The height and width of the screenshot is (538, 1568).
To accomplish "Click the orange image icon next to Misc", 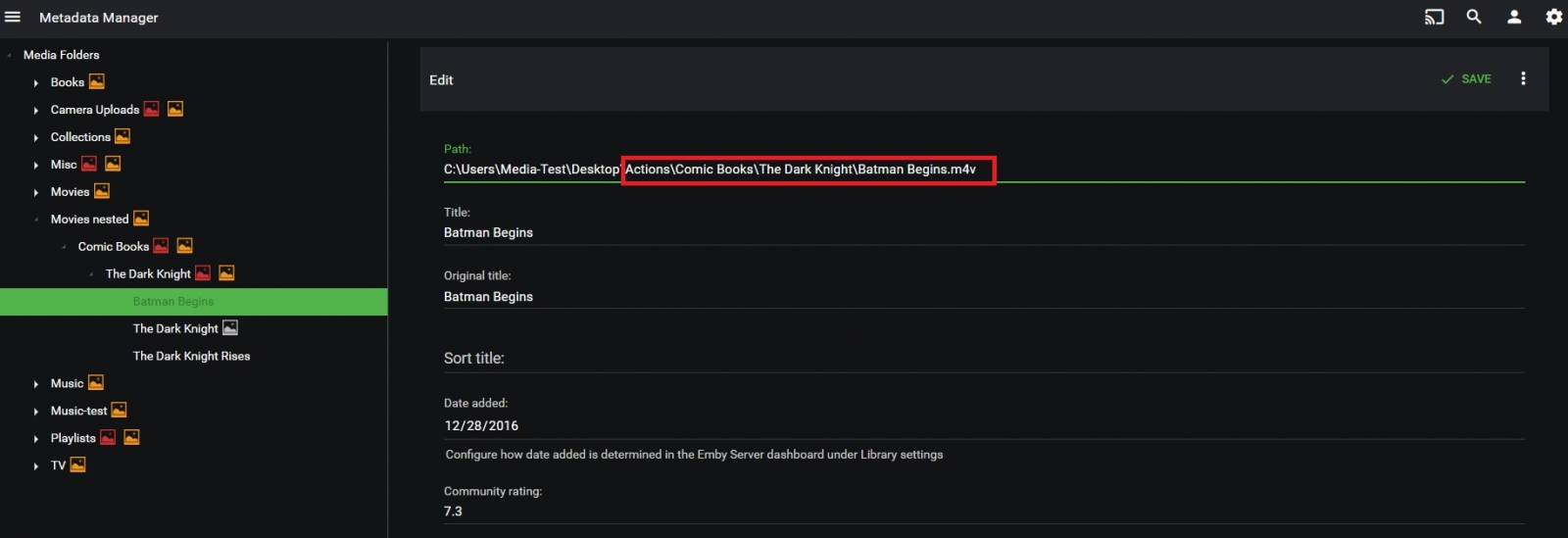I will (113, 164).
